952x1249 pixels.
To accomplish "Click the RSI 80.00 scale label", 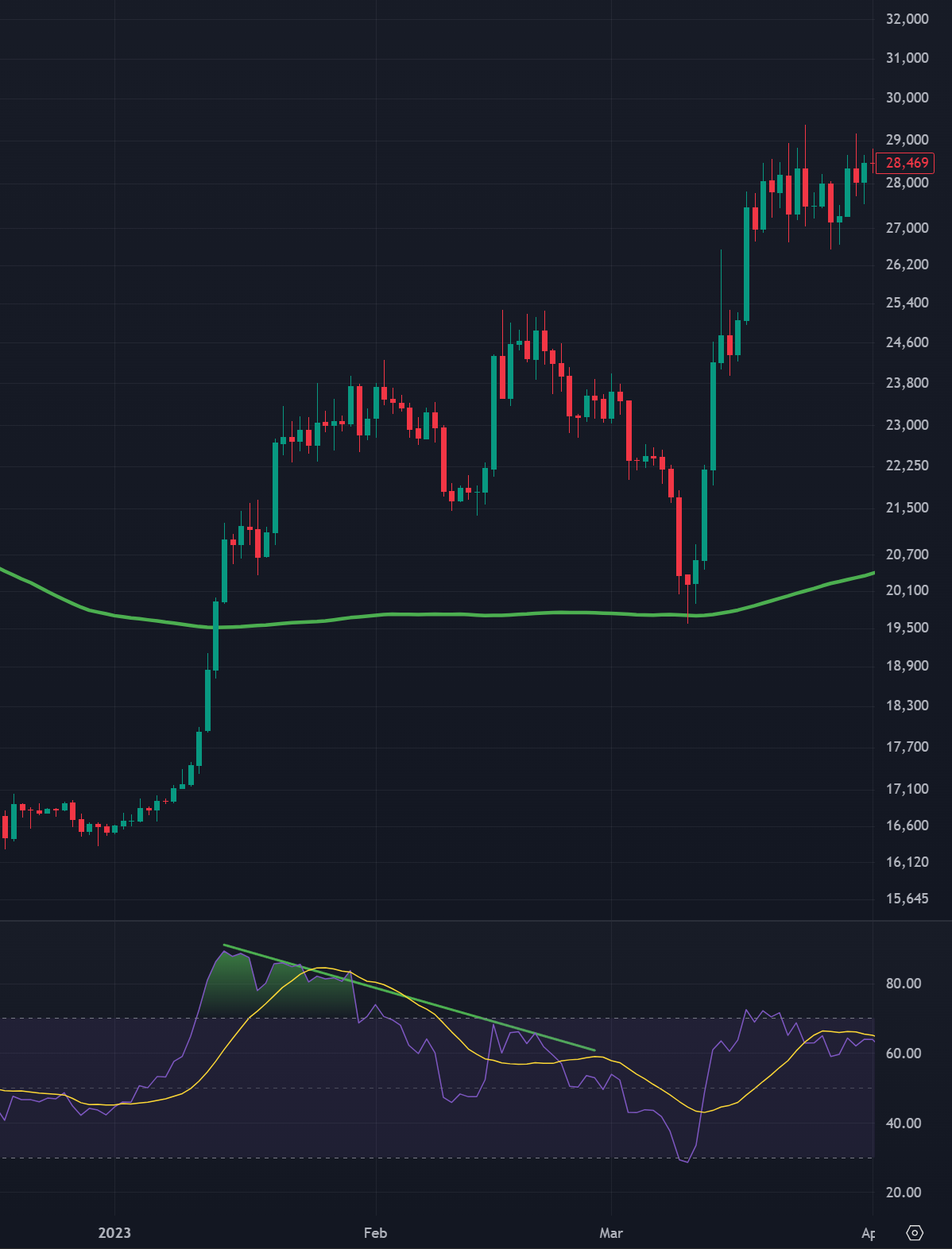I will click(904, 984).
